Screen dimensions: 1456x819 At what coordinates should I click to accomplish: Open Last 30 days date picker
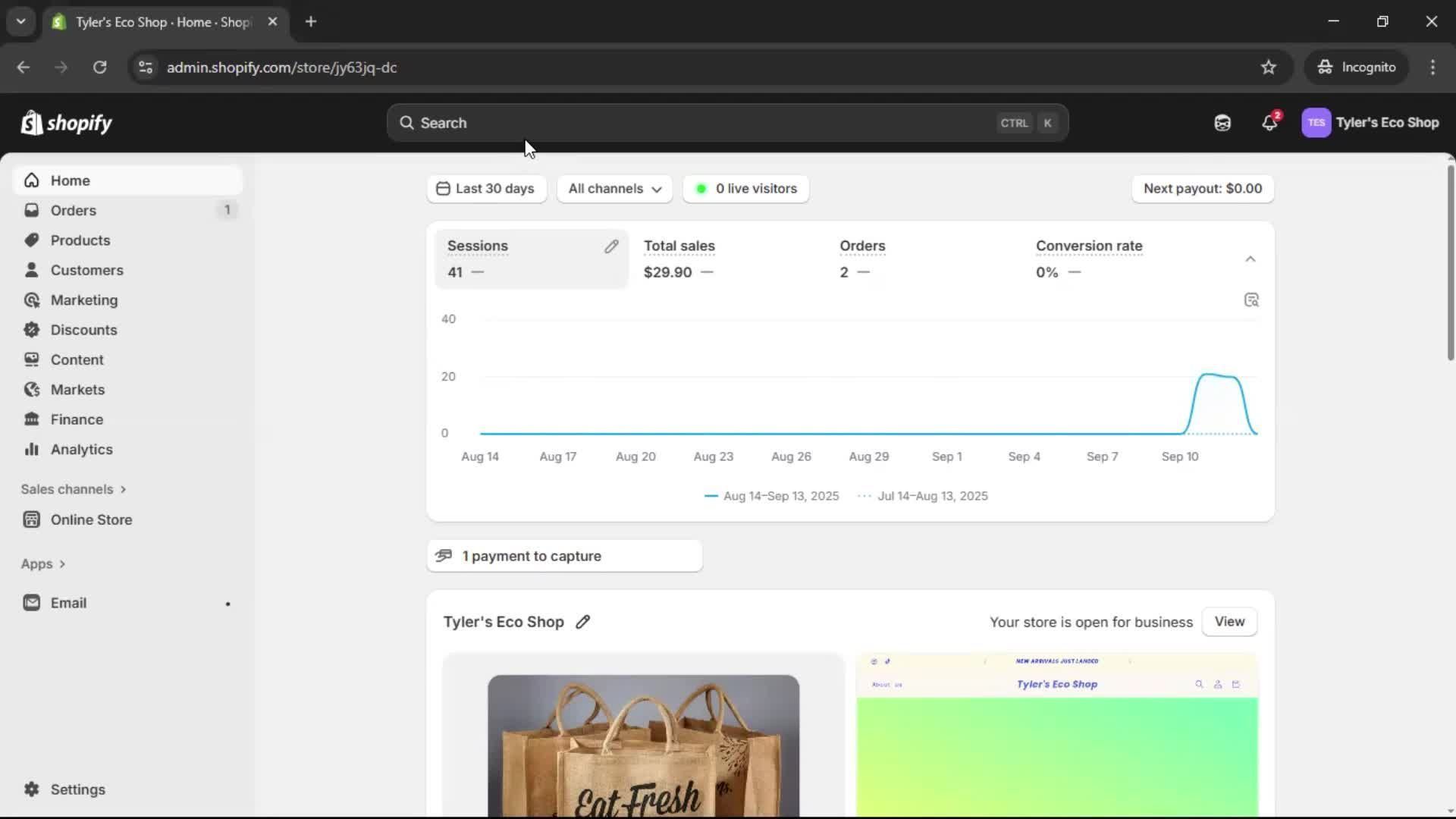(x=486, y=189)
